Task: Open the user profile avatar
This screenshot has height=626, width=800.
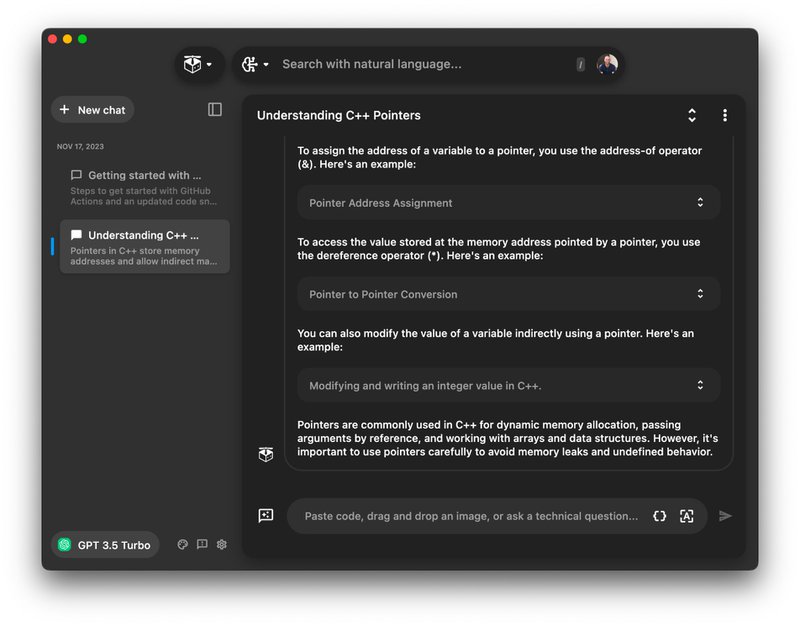Action: click(607, 64)
